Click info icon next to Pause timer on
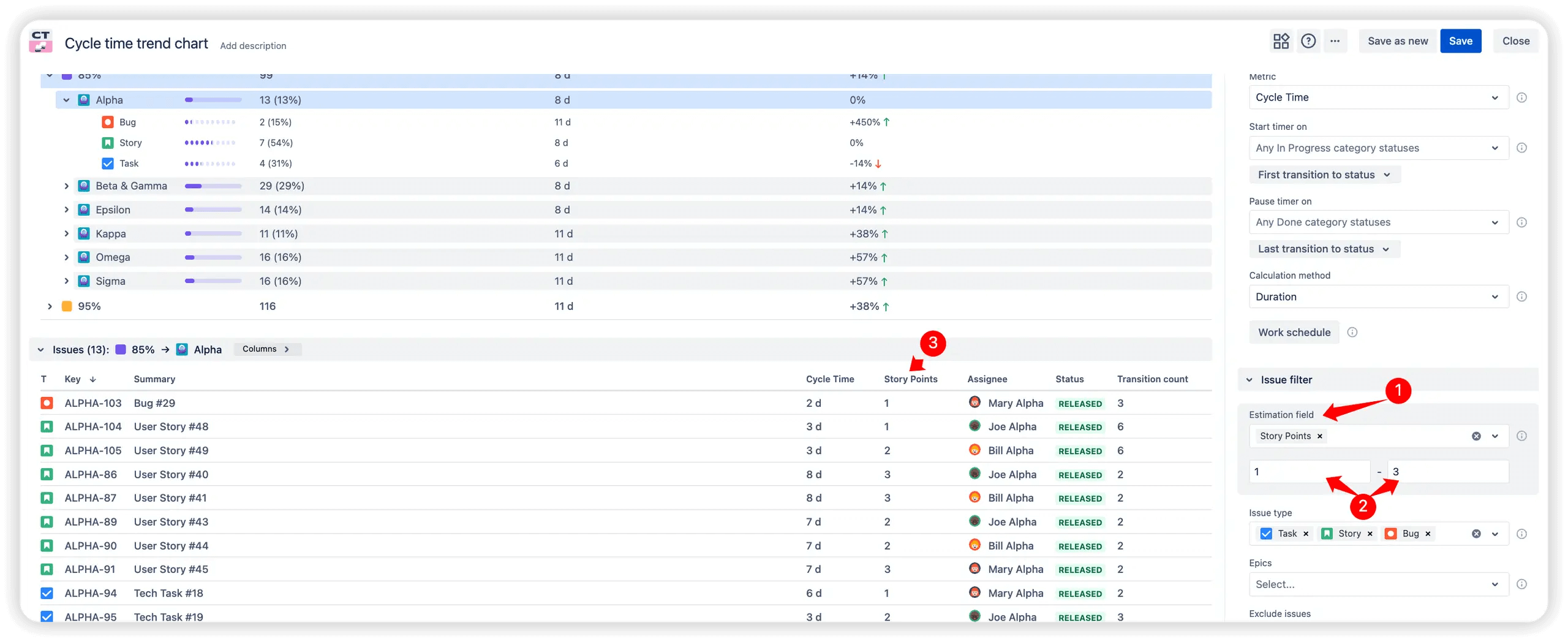The image size is (1568, 642). click(x=1521, y=222)
